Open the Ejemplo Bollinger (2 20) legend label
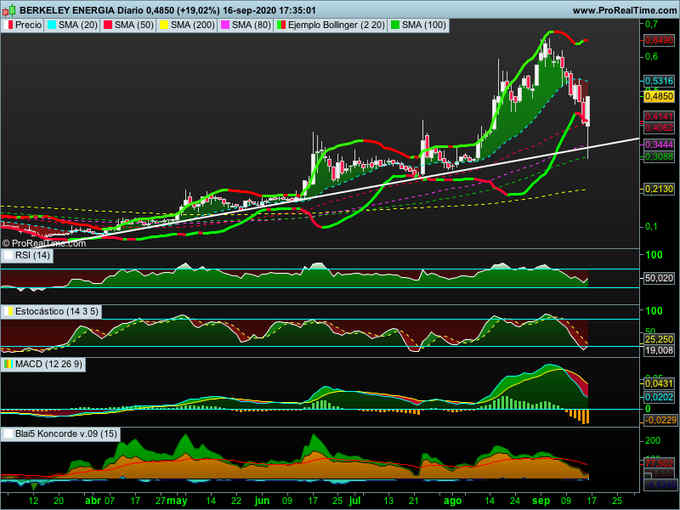This screenshot has height=510, width=680. coord(336,25)
